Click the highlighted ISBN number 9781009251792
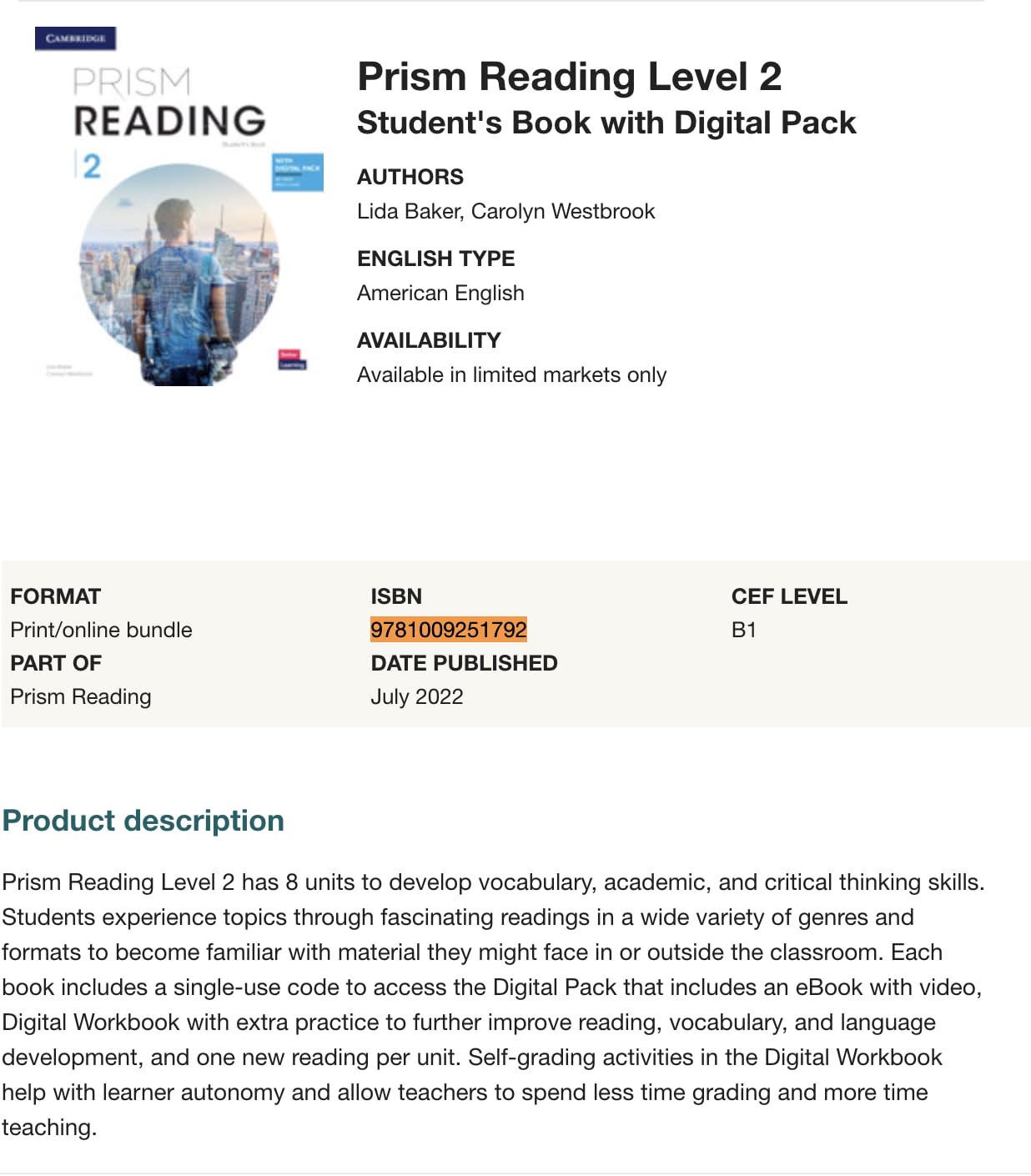Image resolution: width=1031 pixels, height=1176 pixels. 449,630
